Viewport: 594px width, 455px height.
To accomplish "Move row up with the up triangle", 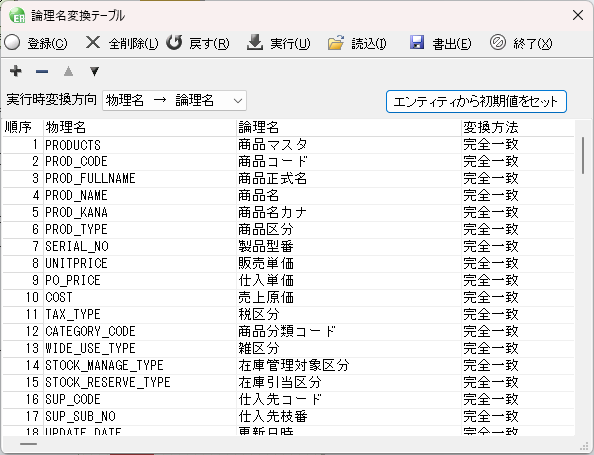I will click(68, 71).
